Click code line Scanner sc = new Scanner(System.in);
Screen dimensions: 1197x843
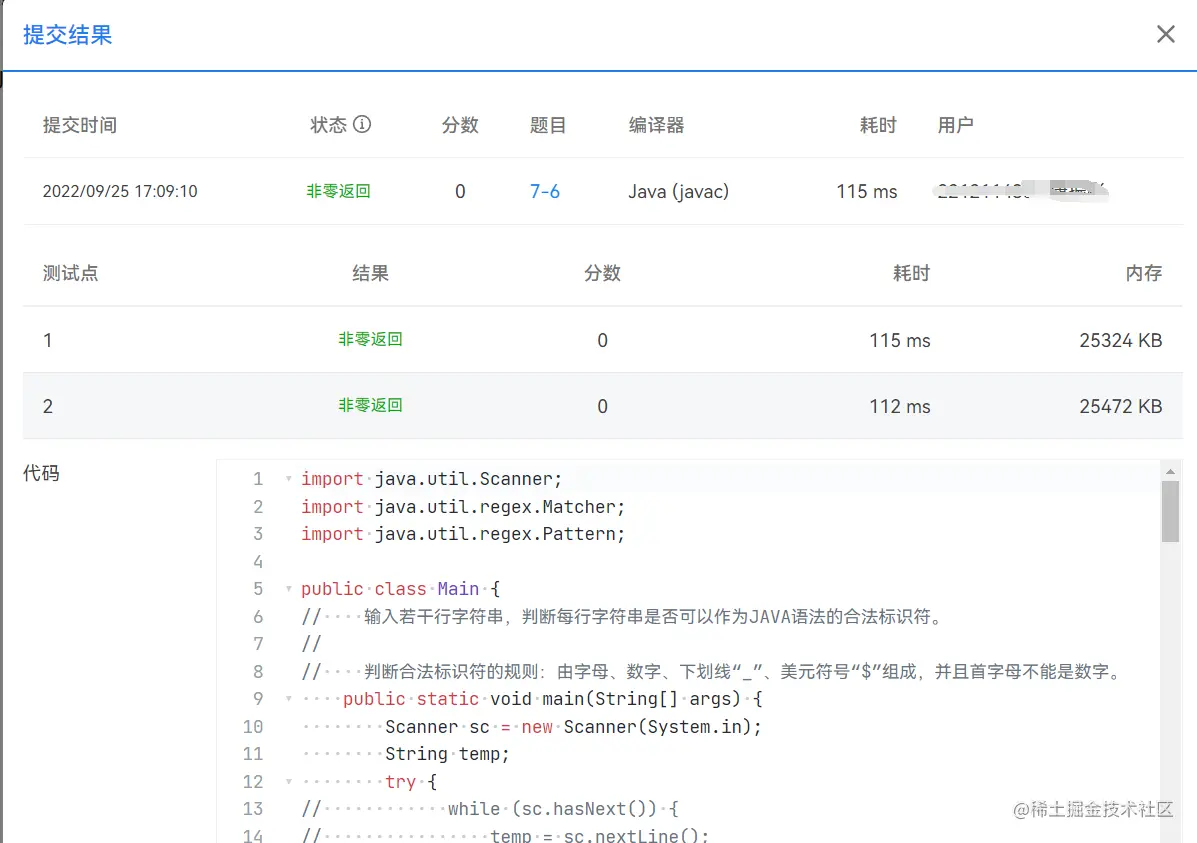click(573, 726)
